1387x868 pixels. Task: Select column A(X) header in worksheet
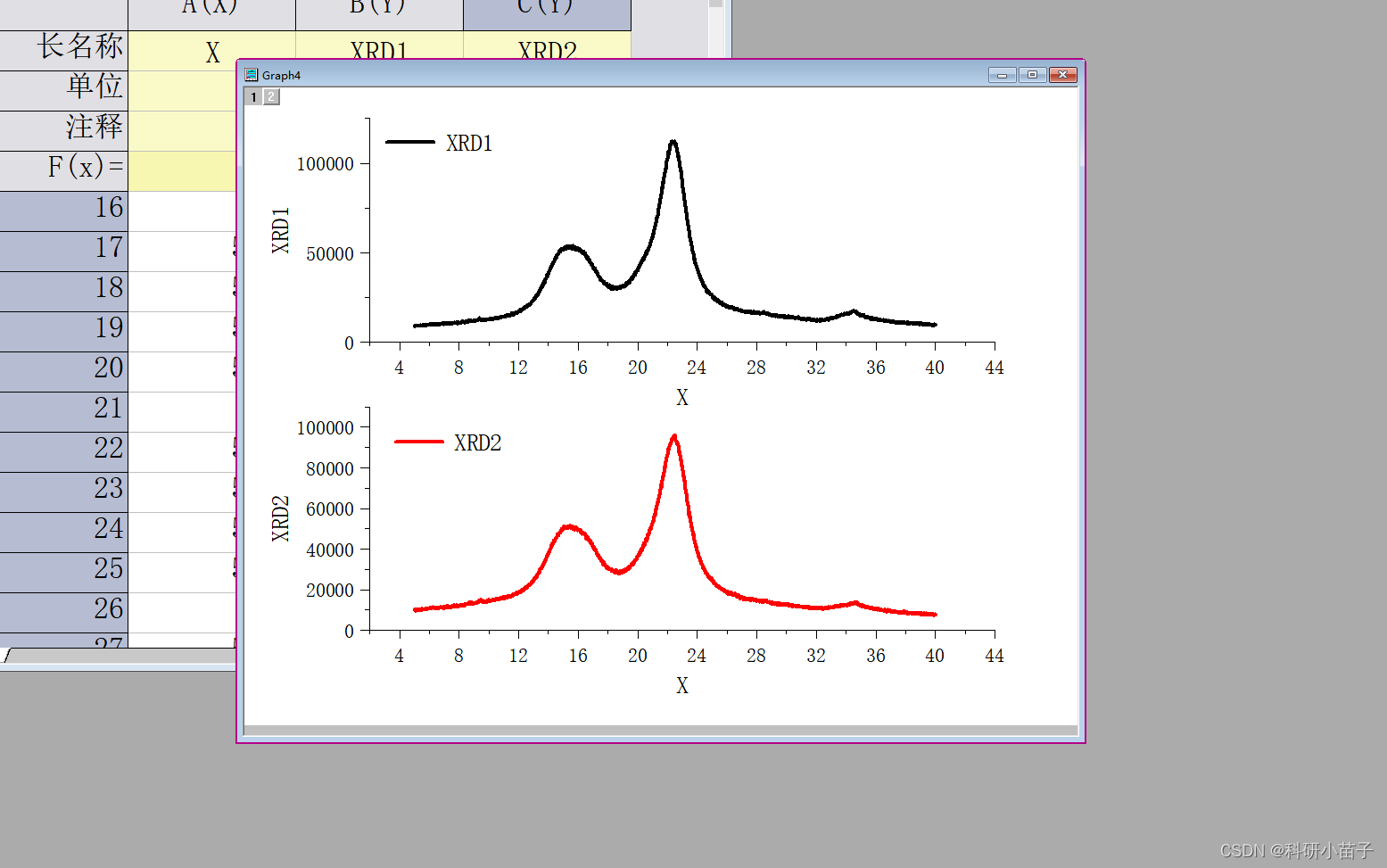coord(211,14)
